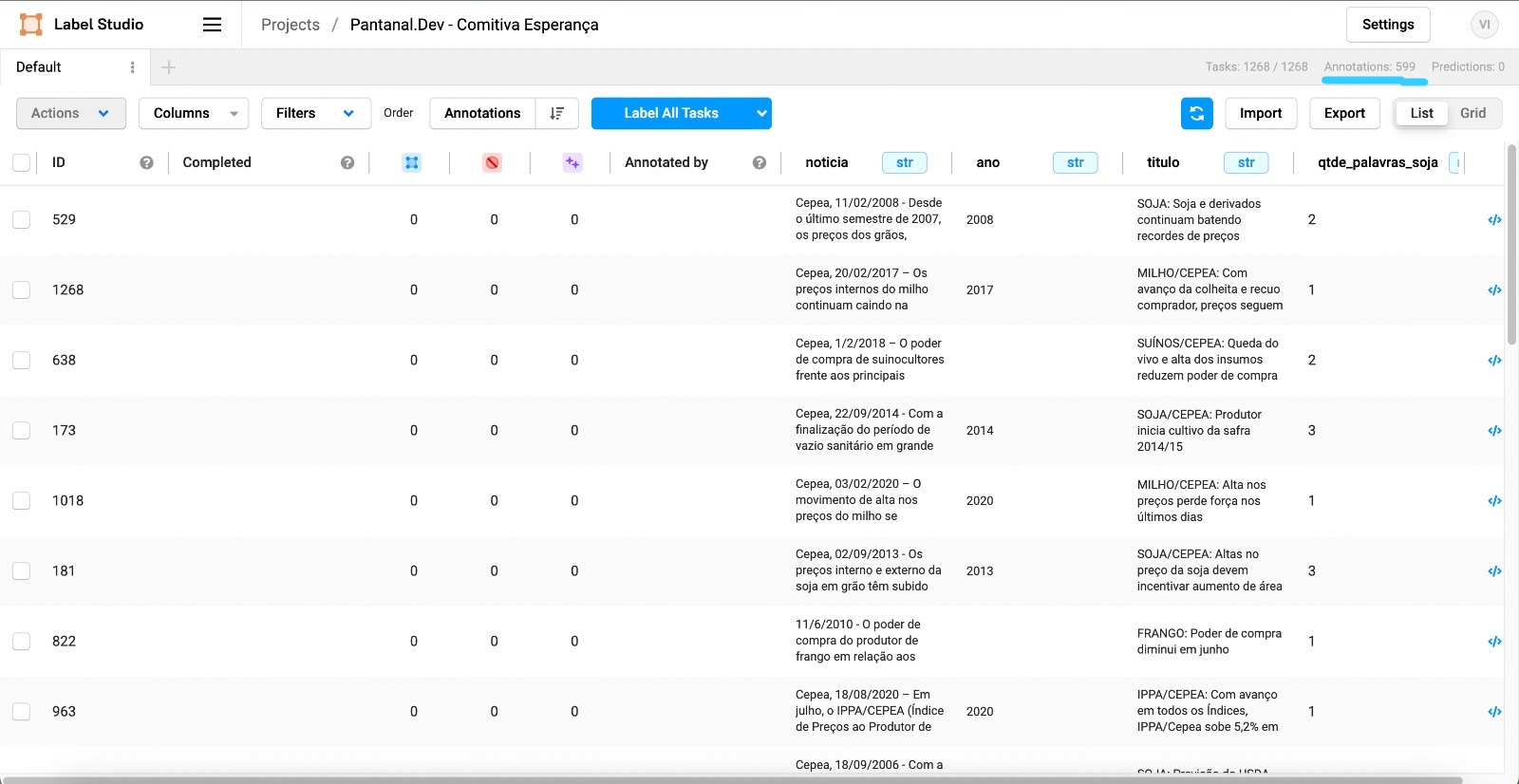The image size is (1519, 784).
Task: Click the predictions column sparkle icon
Action: coord(572,162)
